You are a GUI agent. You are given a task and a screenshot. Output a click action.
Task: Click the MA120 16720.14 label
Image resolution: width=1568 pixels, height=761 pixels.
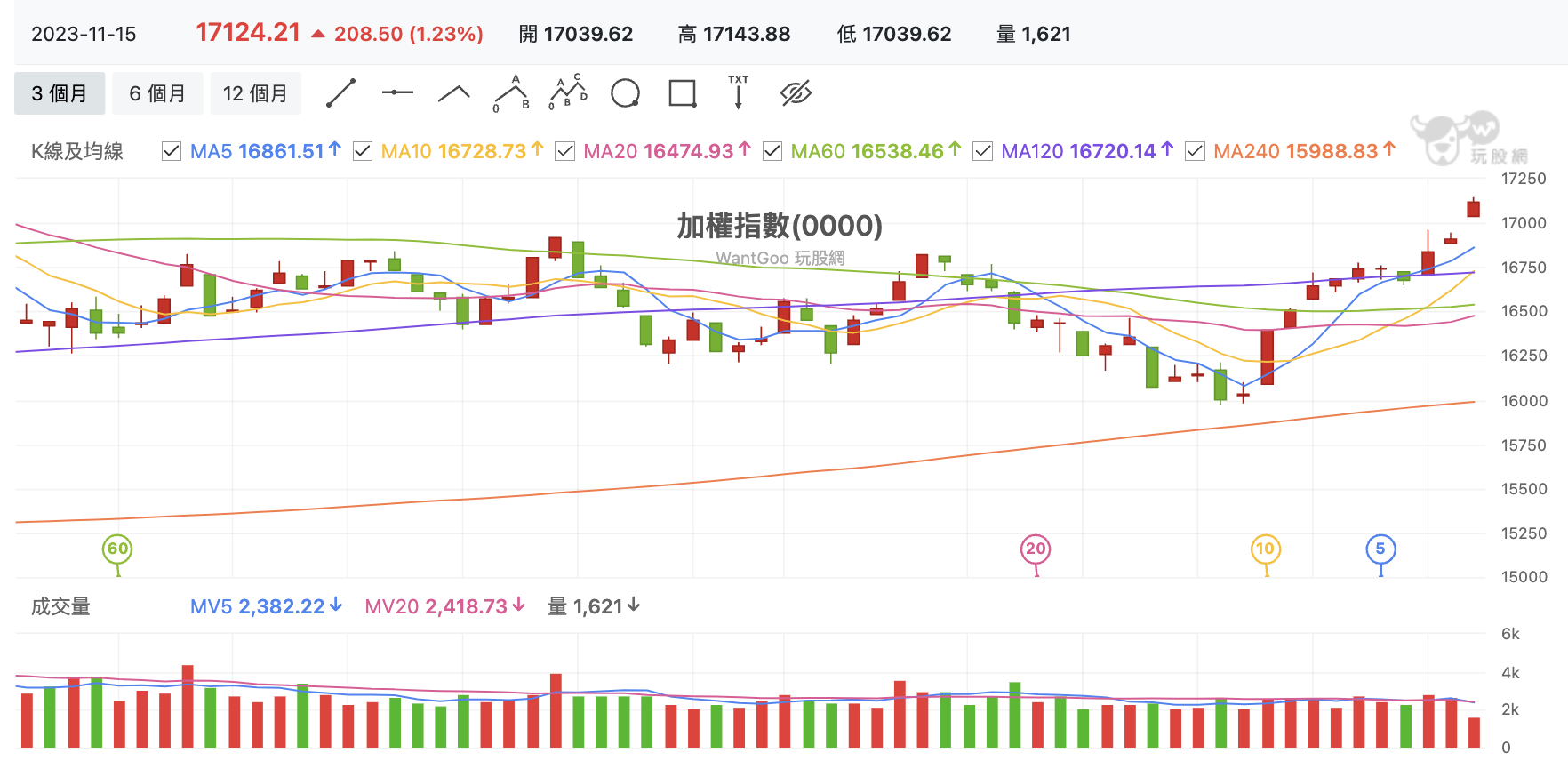coord(1088,151)
